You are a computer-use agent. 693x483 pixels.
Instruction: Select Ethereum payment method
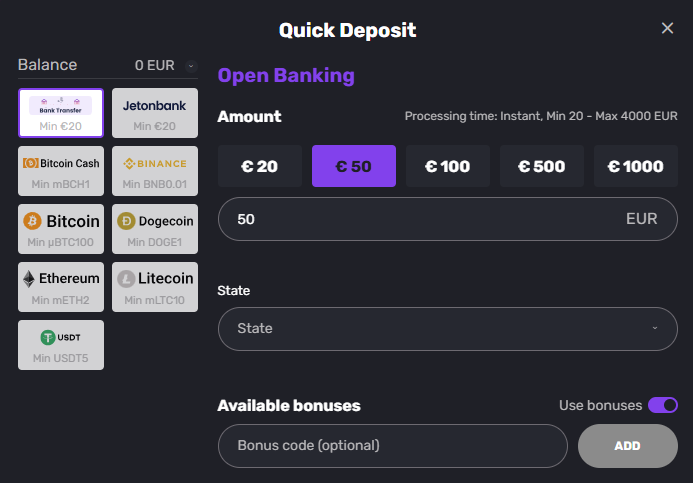[x=61, y=286]
